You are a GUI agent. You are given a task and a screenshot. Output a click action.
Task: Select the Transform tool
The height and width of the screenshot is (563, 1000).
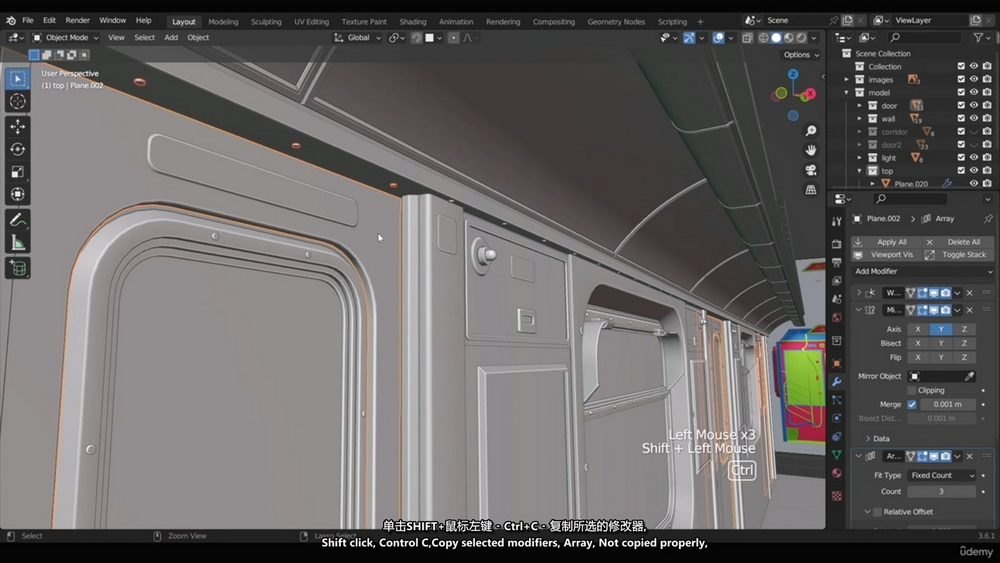pos(17,194)
